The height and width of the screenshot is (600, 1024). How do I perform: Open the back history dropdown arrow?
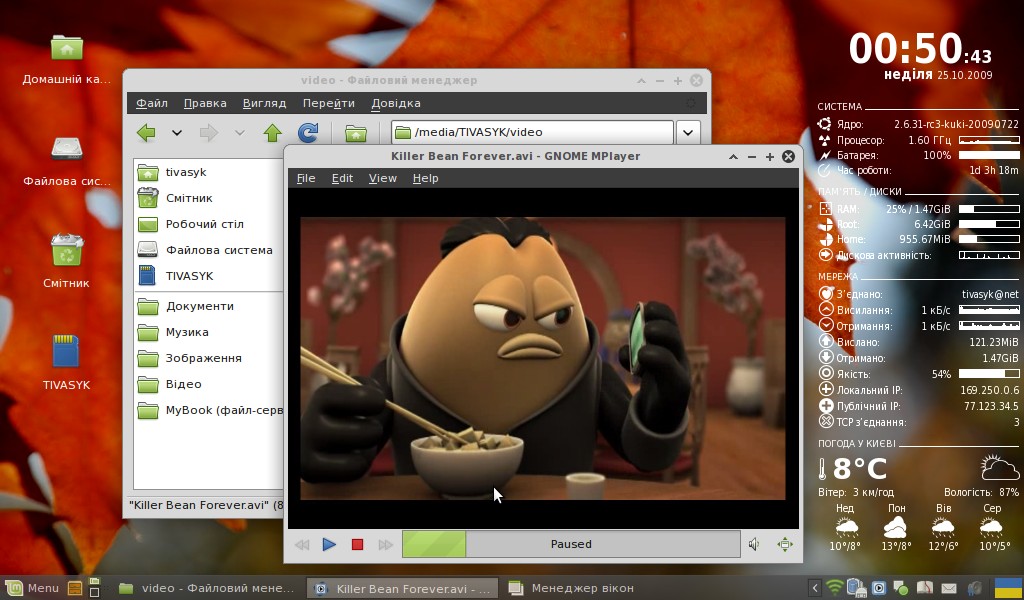176,133
